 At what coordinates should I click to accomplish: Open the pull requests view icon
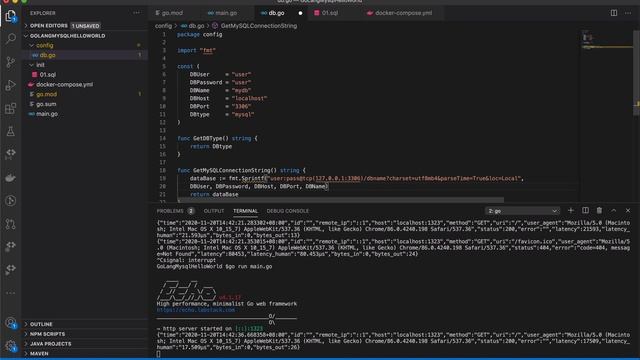click(x=11, y=224)
